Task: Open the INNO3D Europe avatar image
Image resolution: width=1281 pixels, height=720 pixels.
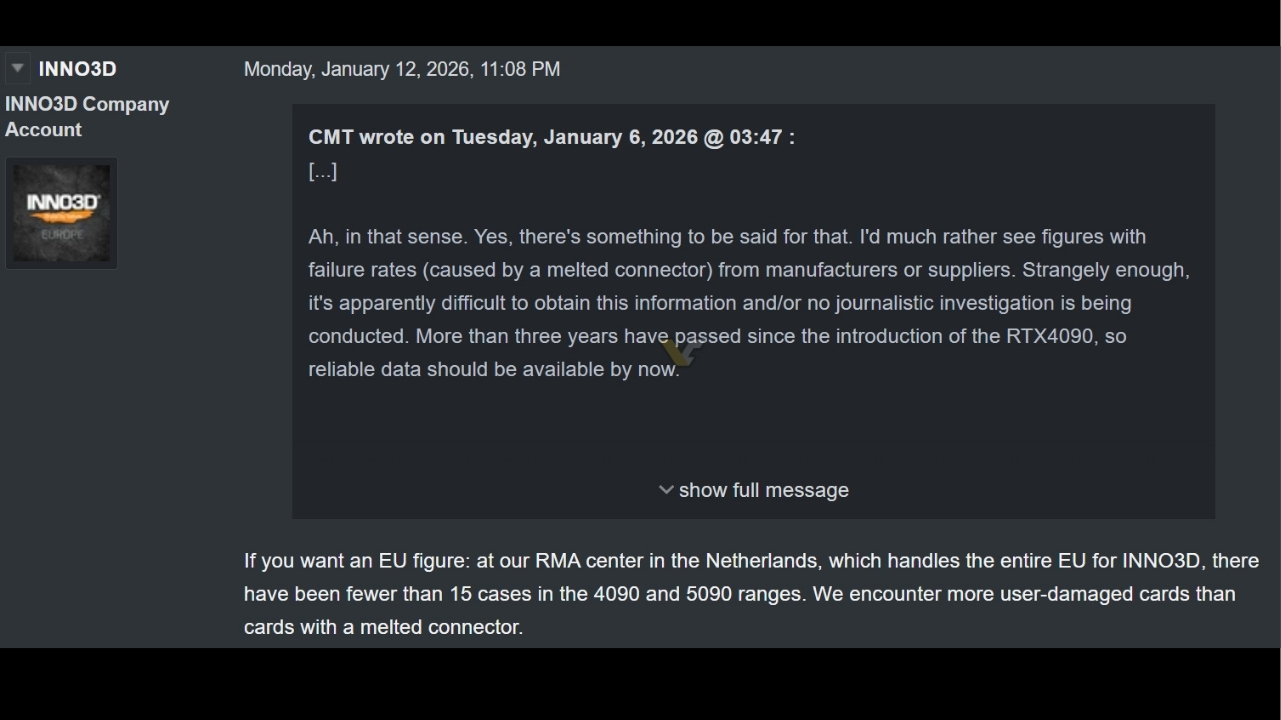Action: (61, 213)
